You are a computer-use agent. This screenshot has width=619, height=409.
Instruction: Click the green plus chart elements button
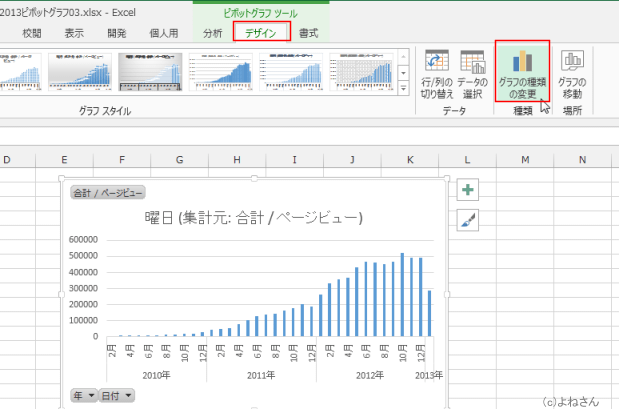(468, 190)
